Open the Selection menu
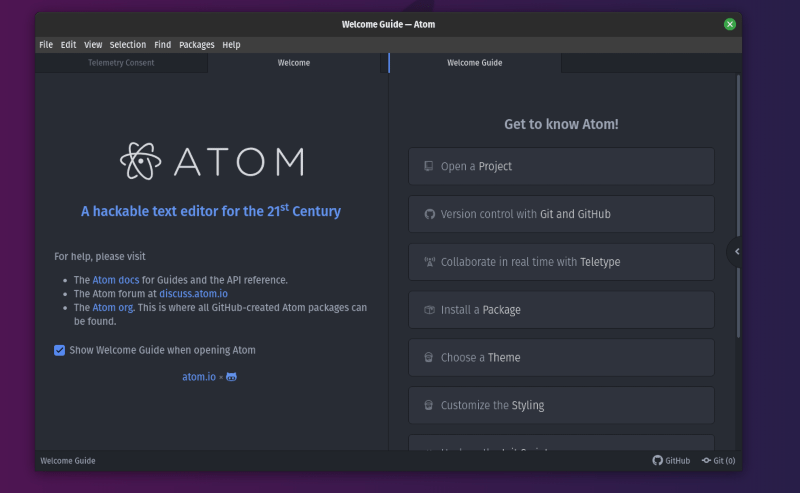This screenshot has width=800, height=493. [127, 45]
